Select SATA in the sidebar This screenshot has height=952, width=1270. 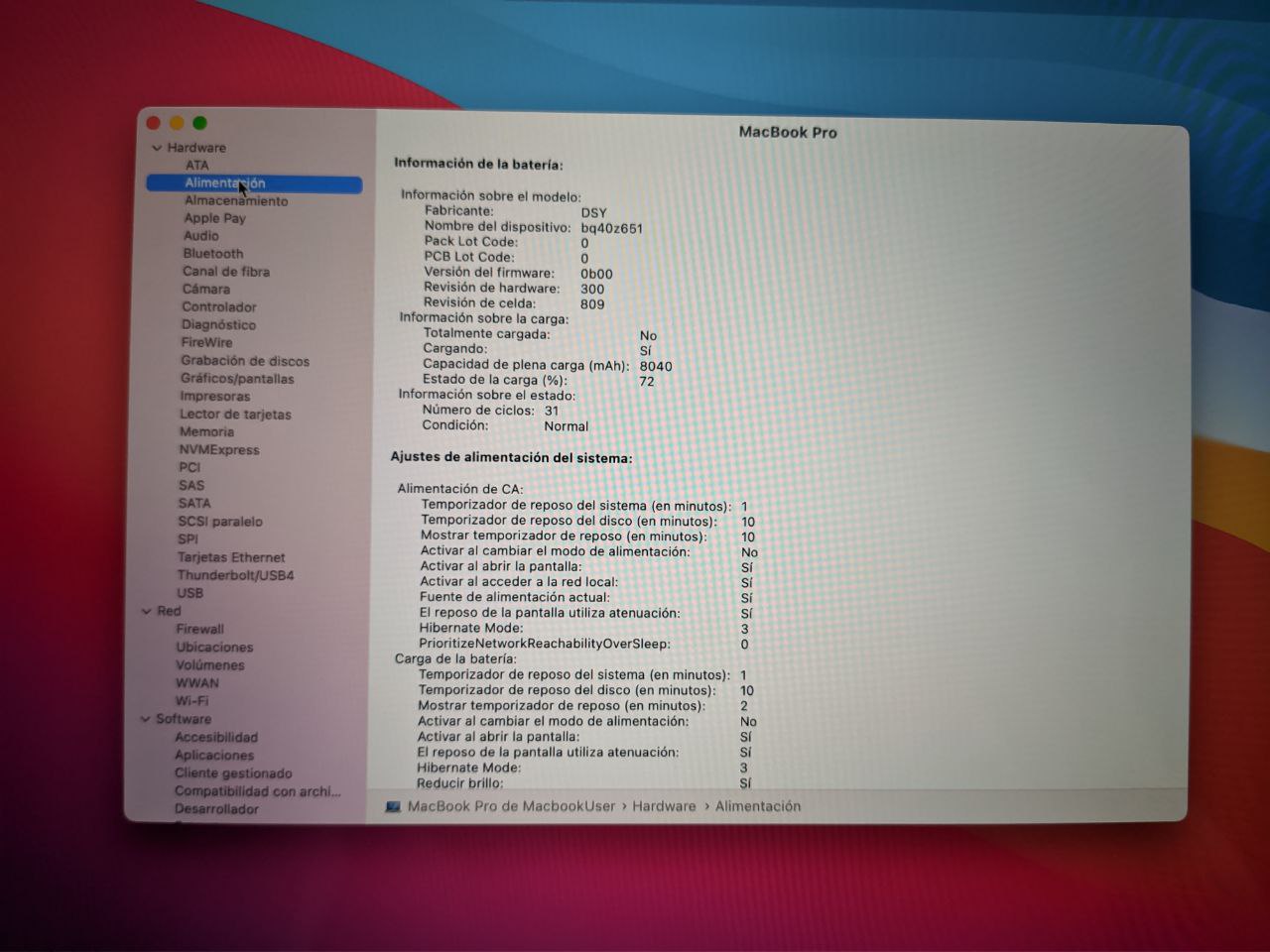point(194,504)
